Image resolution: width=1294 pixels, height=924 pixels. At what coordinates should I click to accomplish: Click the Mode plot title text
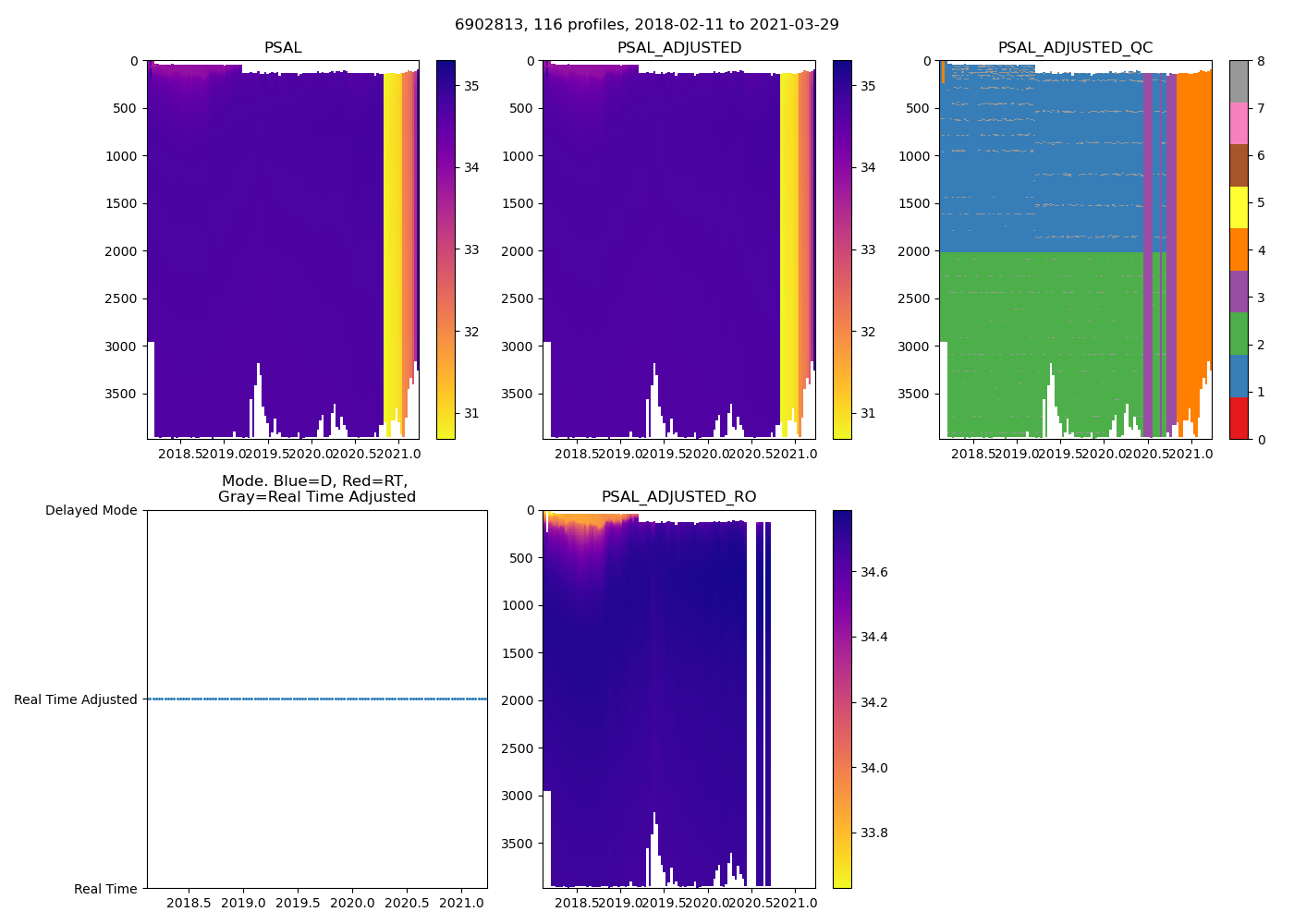click(x=316, y=489)
